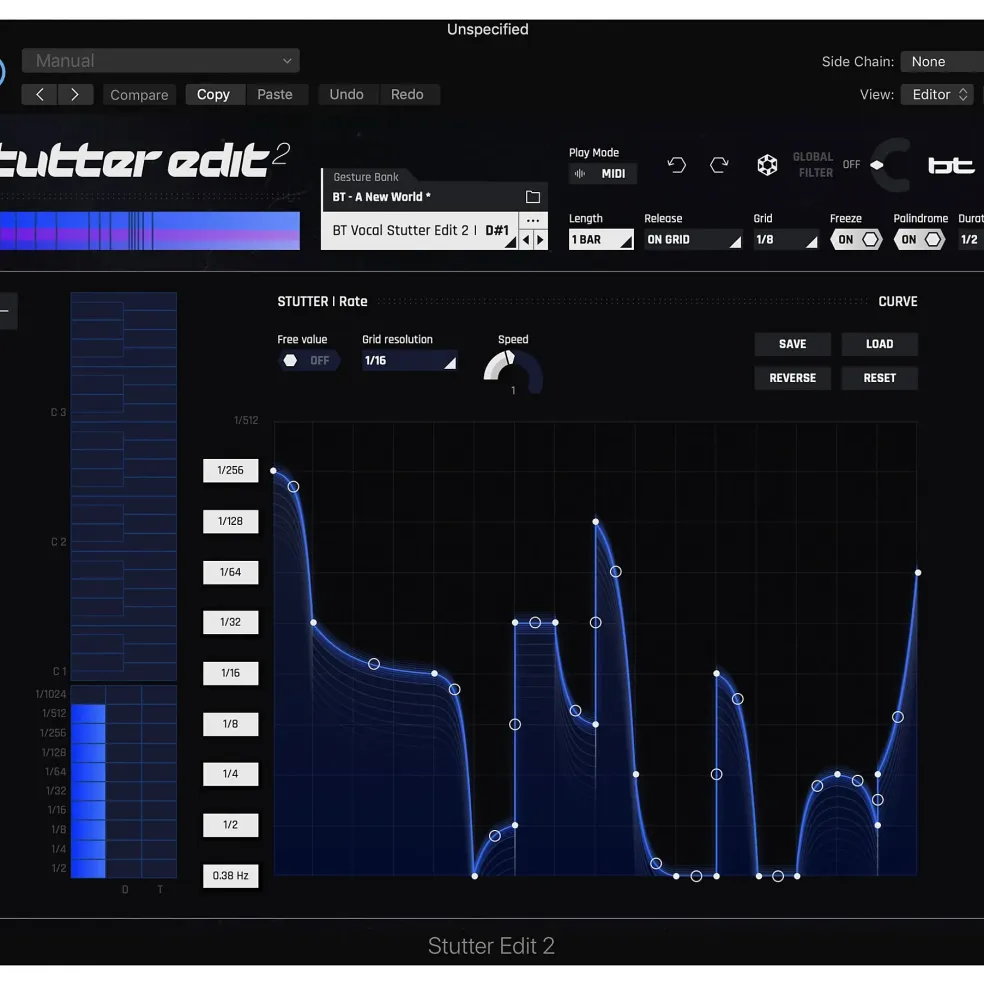The width and height of the screenshot is (984, 985).
Task: Open Grid 1/8 dropdown
Action: coord(785,240)
